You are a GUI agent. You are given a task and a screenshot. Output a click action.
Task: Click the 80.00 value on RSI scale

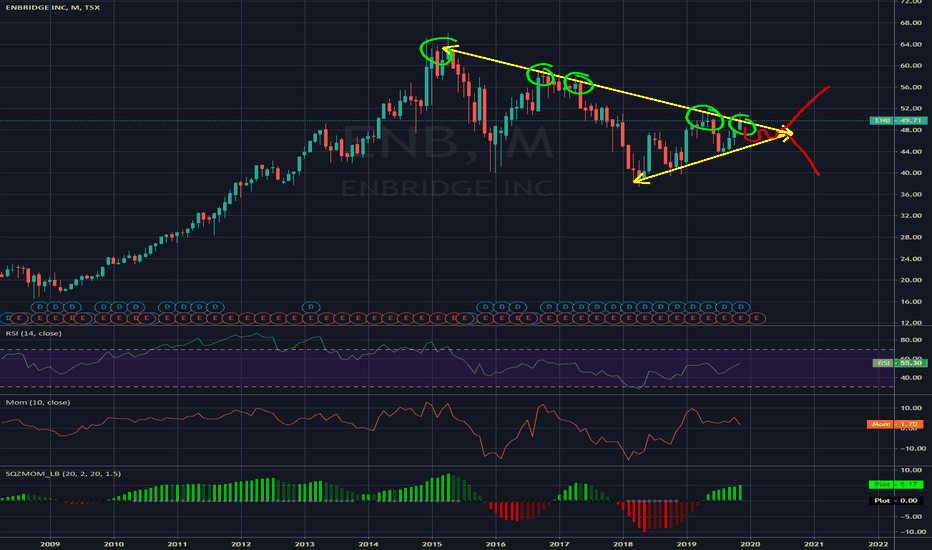[911, 340]
